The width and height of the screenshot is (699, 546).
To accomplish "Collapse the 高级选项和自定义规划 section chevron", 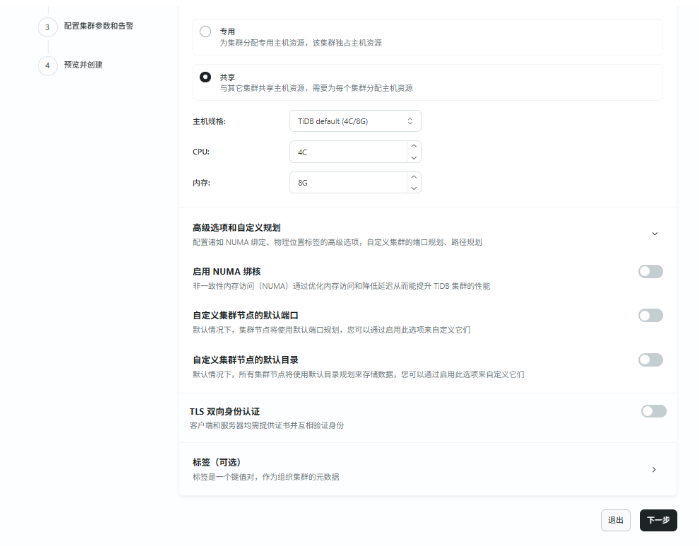I will 654,233.
